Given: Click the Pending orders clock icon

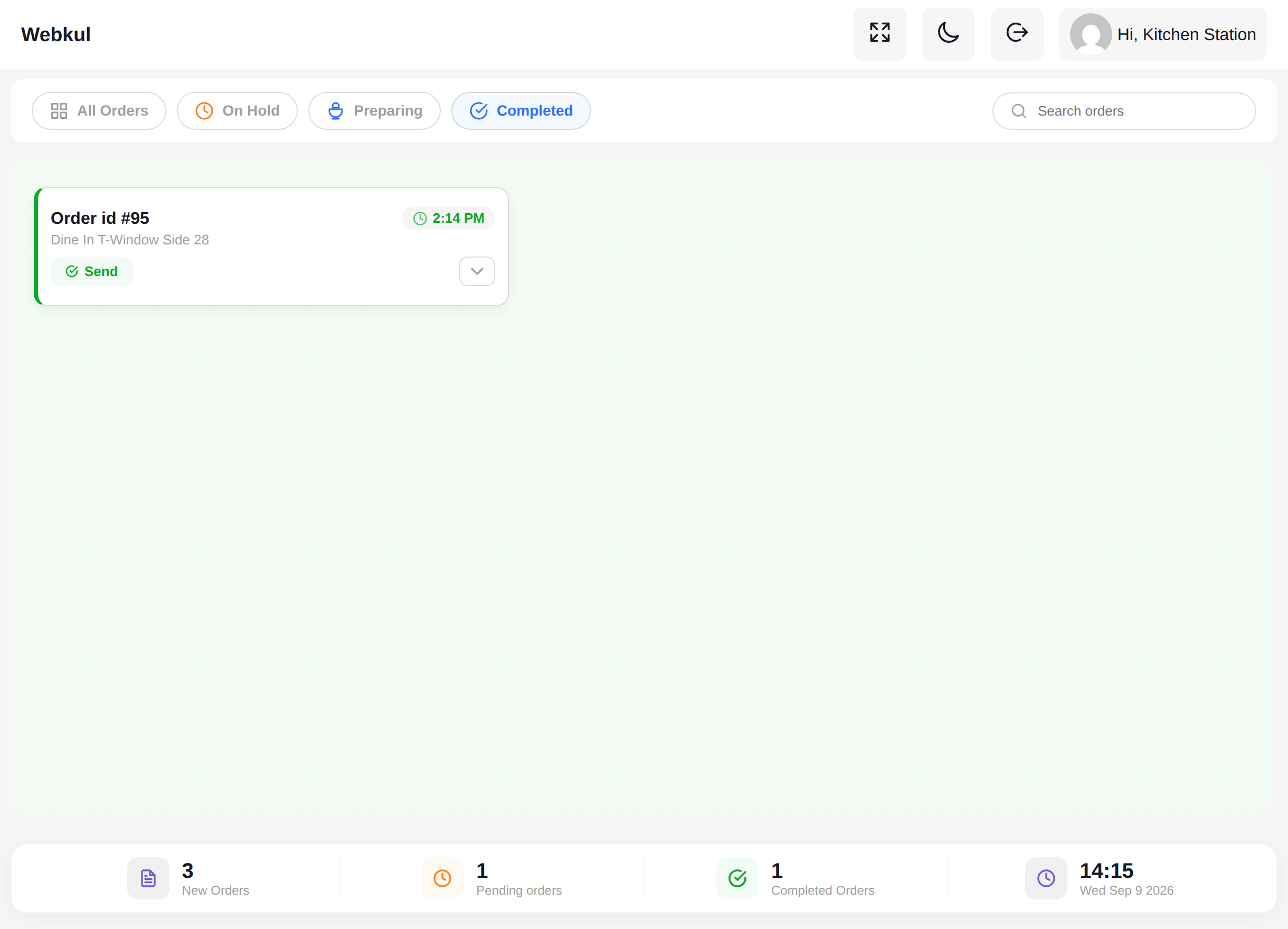Looking at the screenshot, I should 442,878.
